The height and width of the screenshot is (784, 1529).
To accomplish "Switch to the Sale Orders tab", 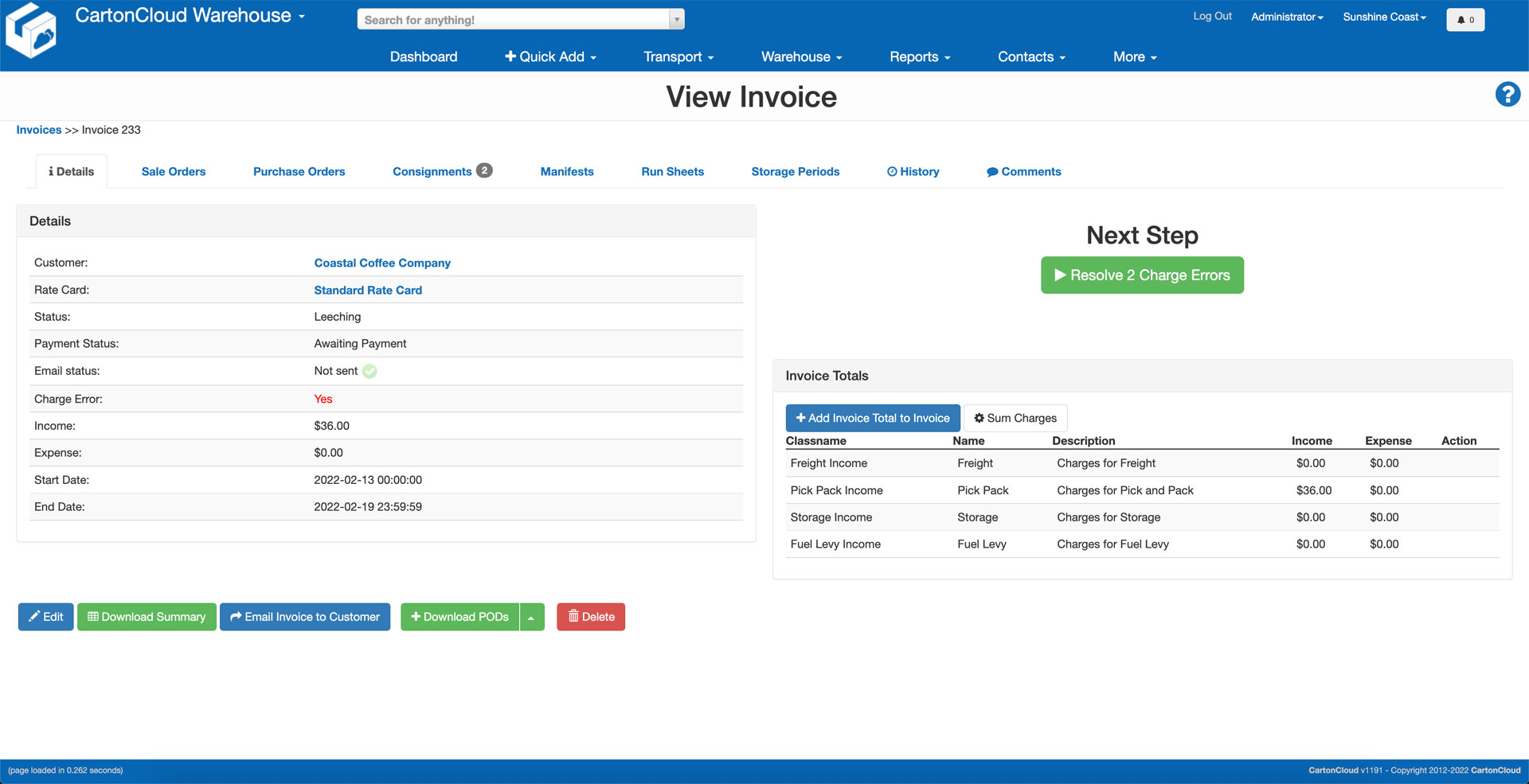I will click(x=173, y=171).
